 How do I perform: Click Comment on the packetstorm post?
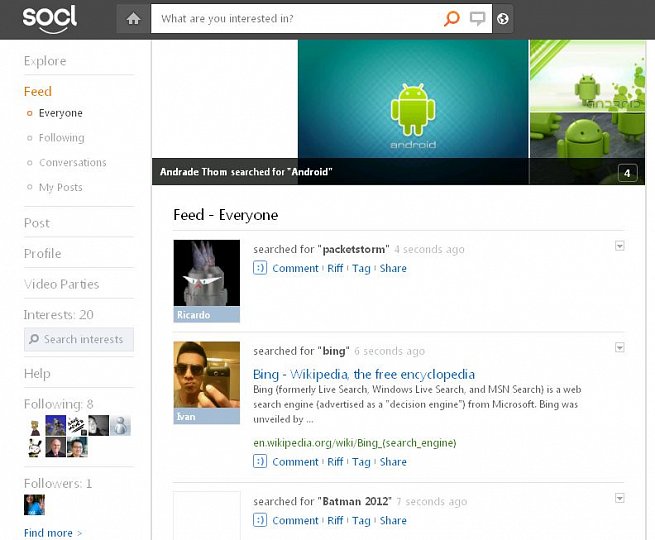click(x=295, y=268)
